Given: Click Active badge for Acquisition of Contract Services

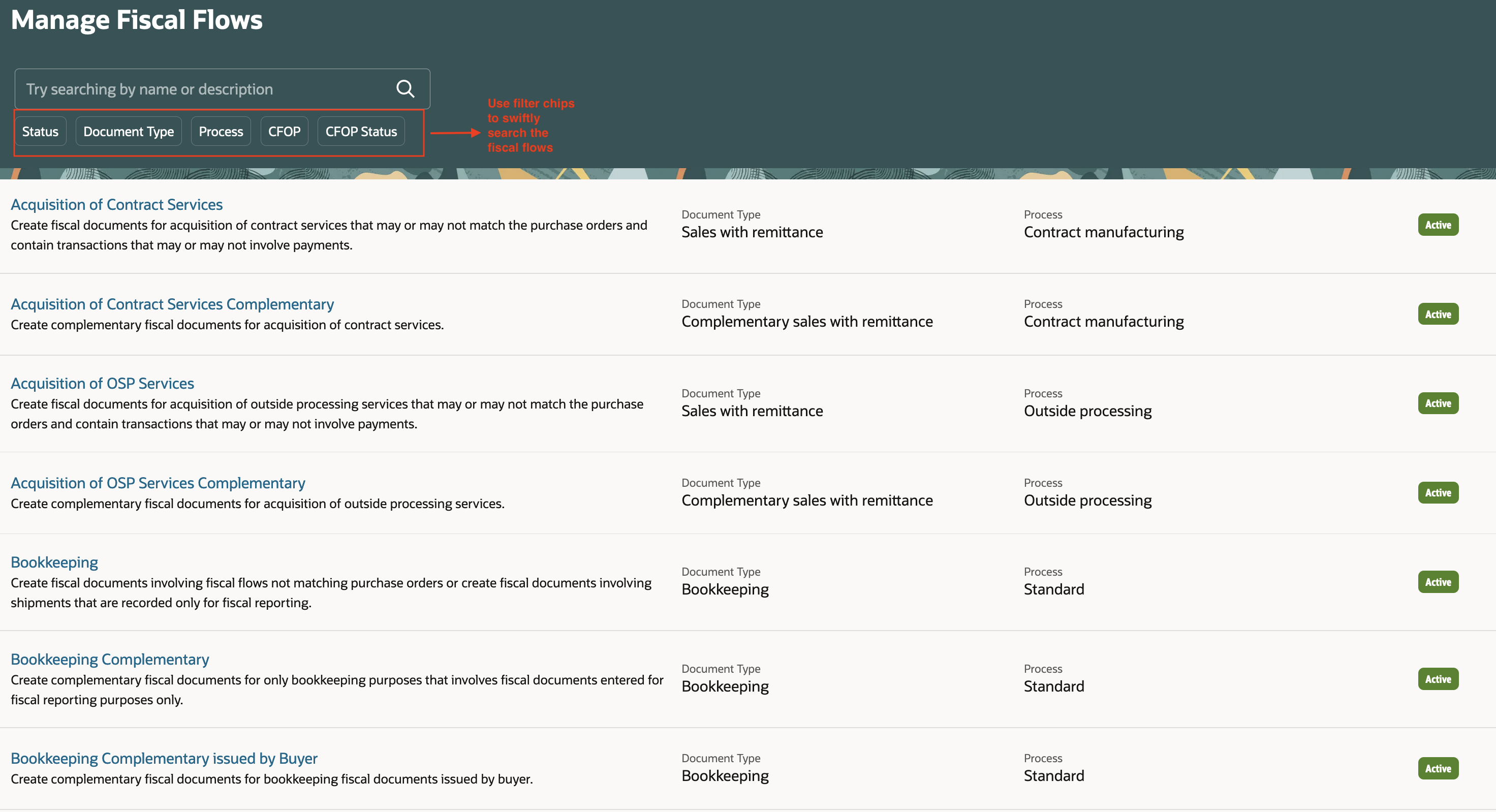Looking at the screenshot, I should pos(1438,225).
